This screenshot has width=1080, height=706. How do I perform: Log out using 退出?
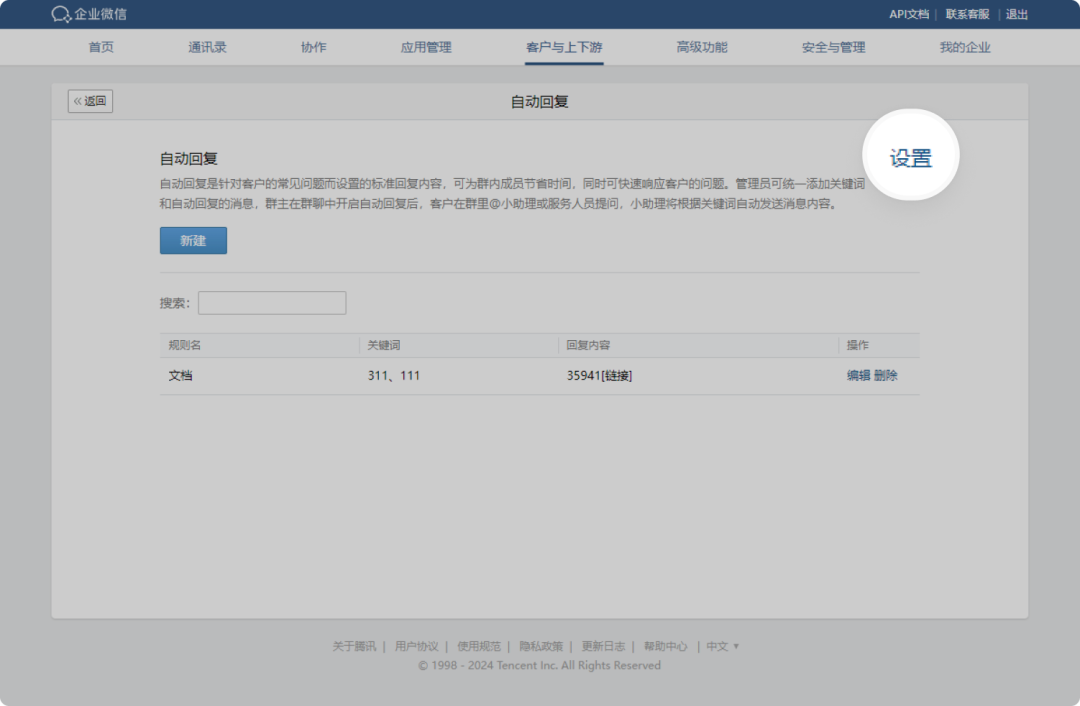click(1016, 14)
